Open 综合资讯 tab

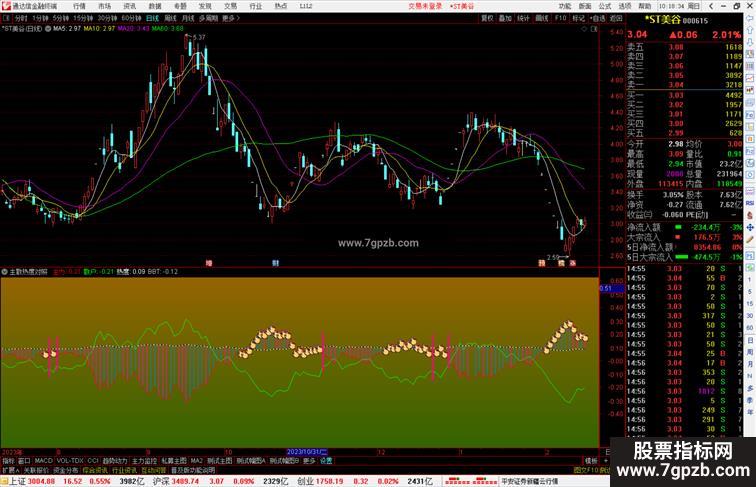[95, 470]
